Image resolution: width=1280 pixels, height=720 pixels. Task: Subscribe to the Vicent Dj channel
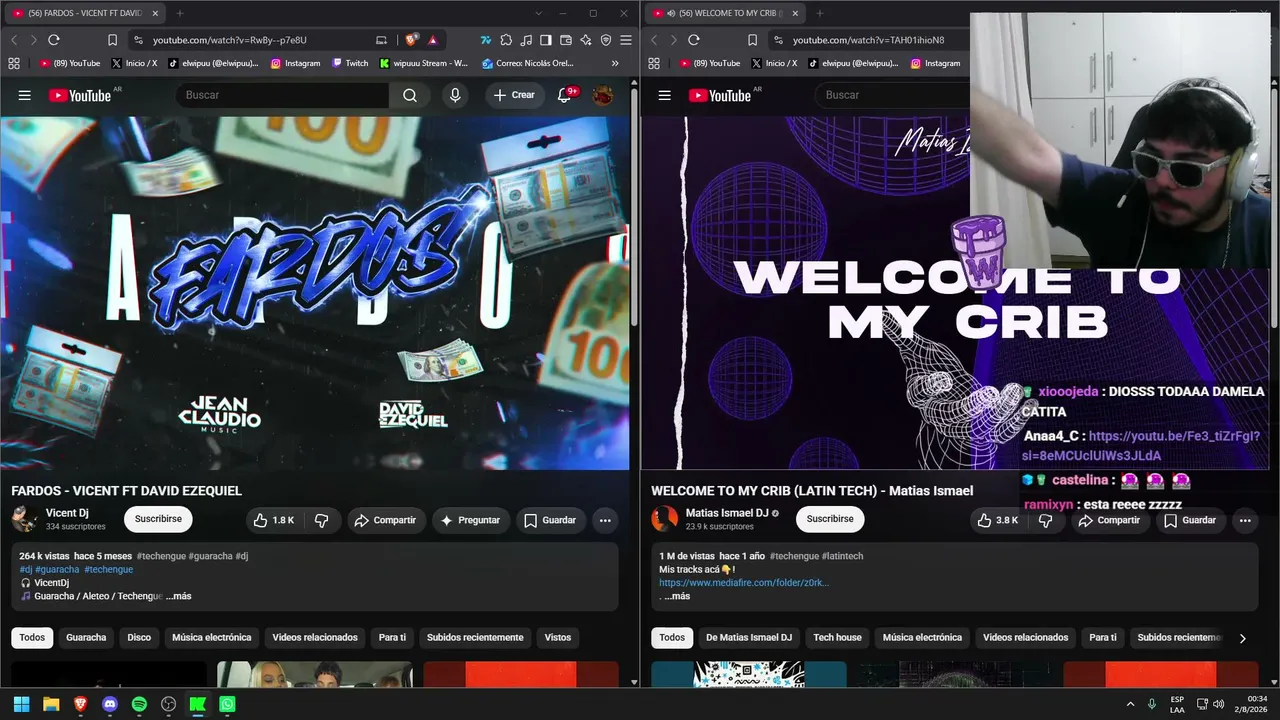pos(158,520)
